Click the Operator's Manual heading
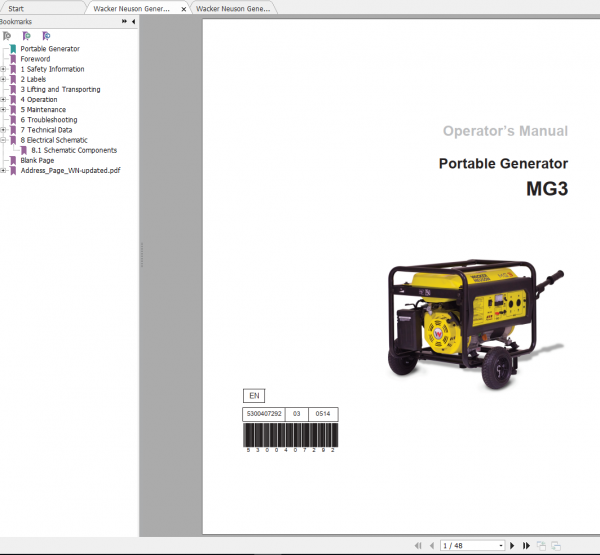The height and width of the screenshot is (555, 600). [505, 131]
